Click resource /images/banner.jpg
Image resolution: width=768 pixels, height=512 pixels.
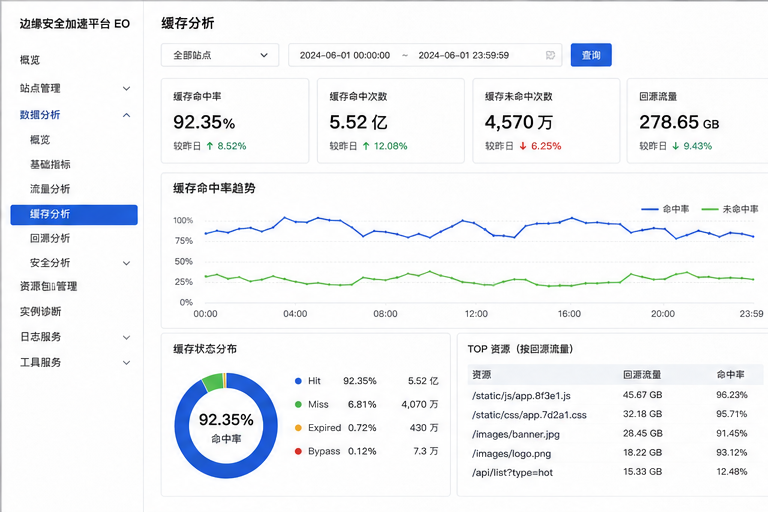pos(516,434)
